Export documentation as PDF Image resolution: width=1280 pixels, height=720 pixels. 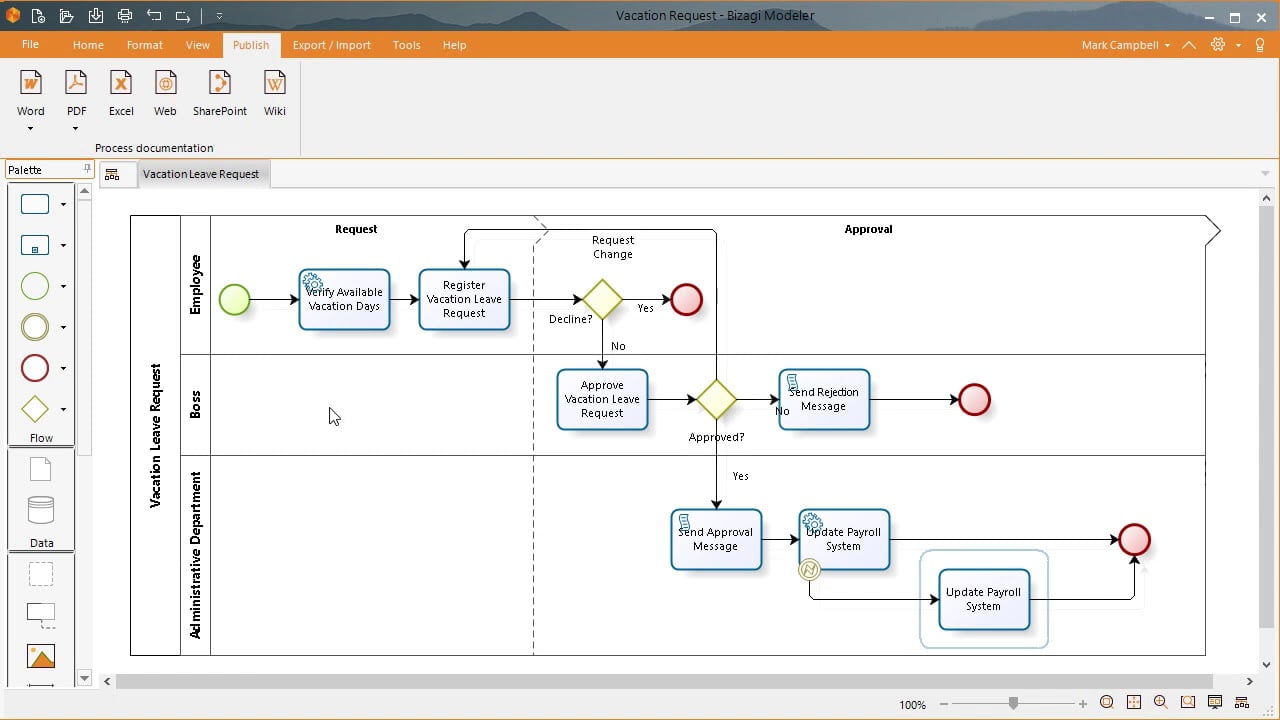click(x=77, y=94)
